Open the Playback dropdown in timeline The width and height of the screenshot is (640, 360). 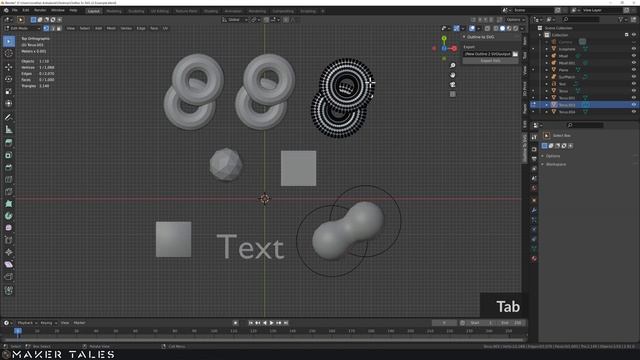coord(26,323)
